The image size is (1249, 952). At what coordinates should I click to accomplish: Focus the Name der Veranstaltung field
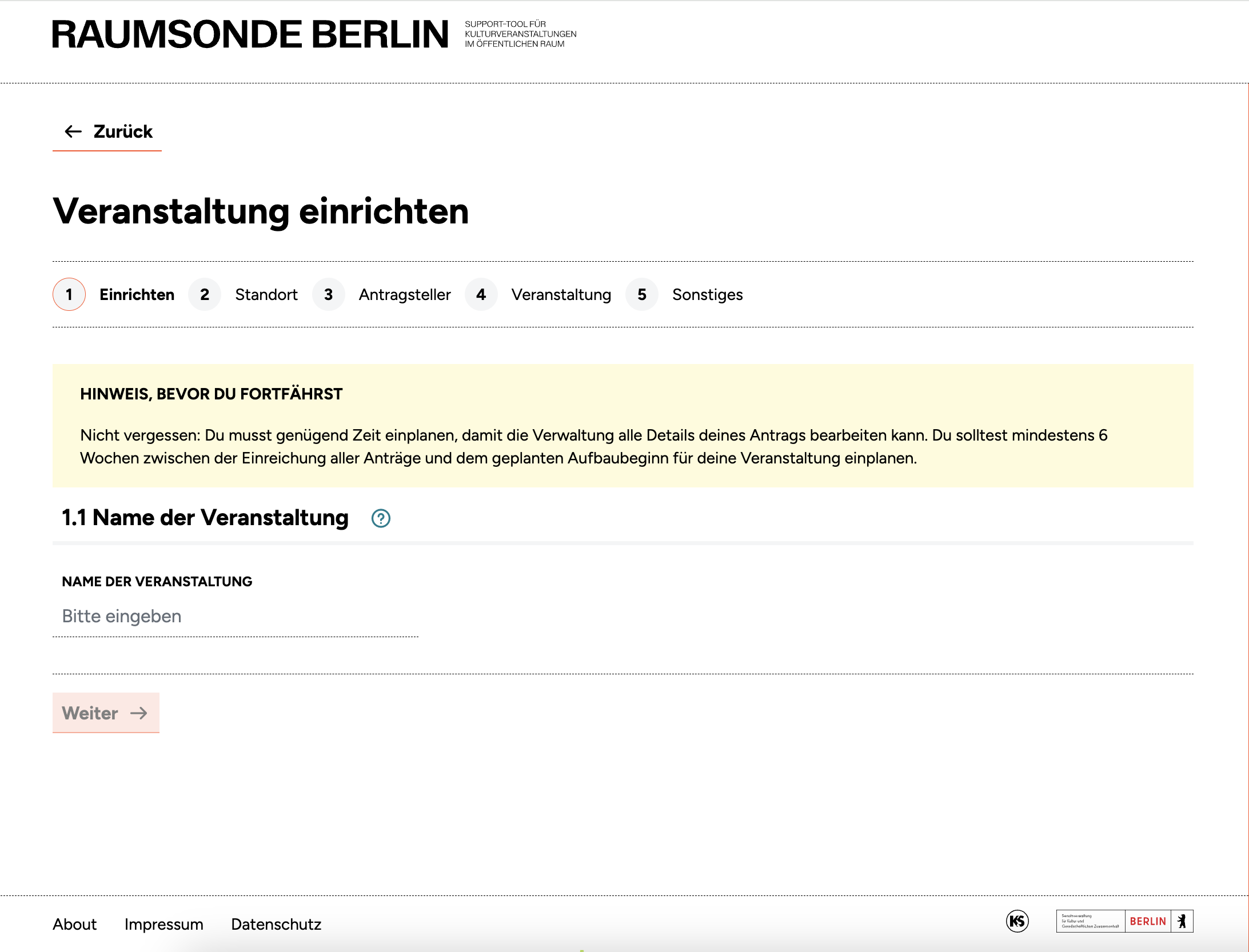[236, 617]
